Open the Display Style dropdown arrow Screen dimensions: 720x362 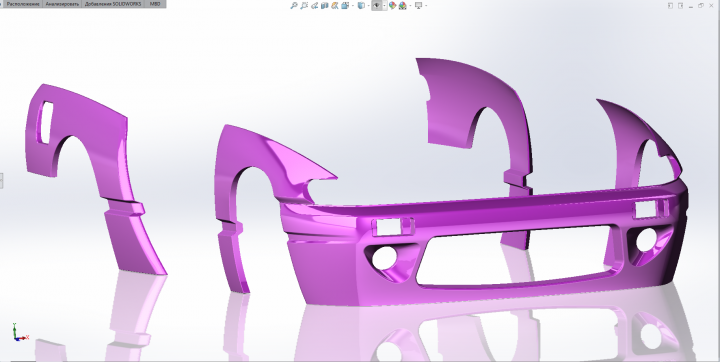[368, 6]
